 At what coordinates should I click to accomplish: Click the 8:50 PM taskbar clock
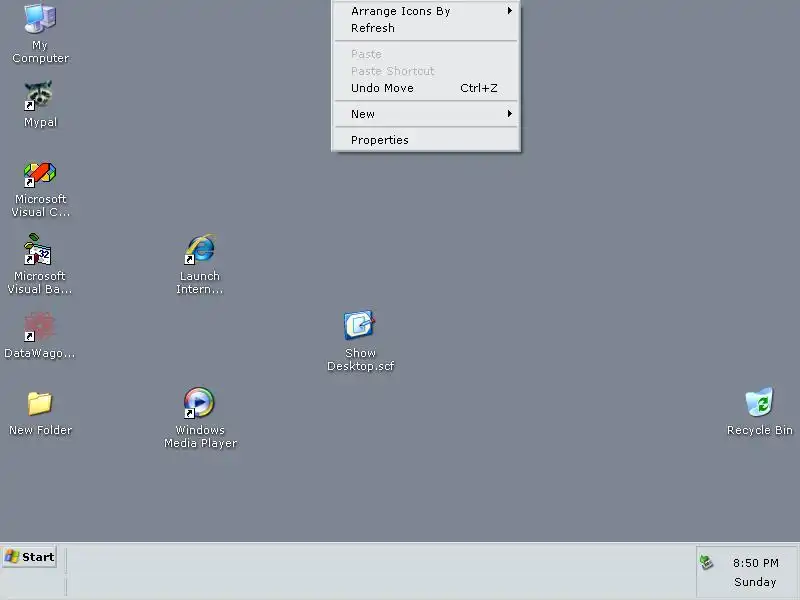[x=756, y=563]
